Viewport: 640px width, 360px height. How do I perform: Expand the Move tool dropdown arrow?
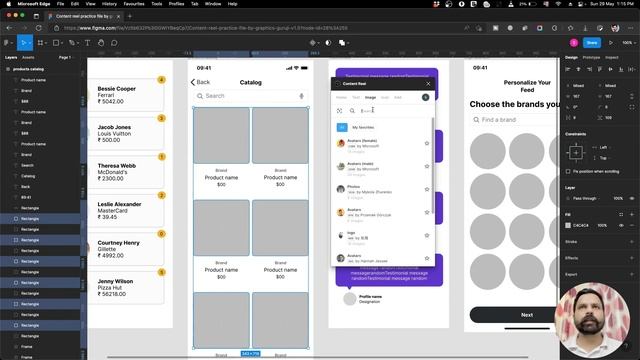click(x=30, y=43)
